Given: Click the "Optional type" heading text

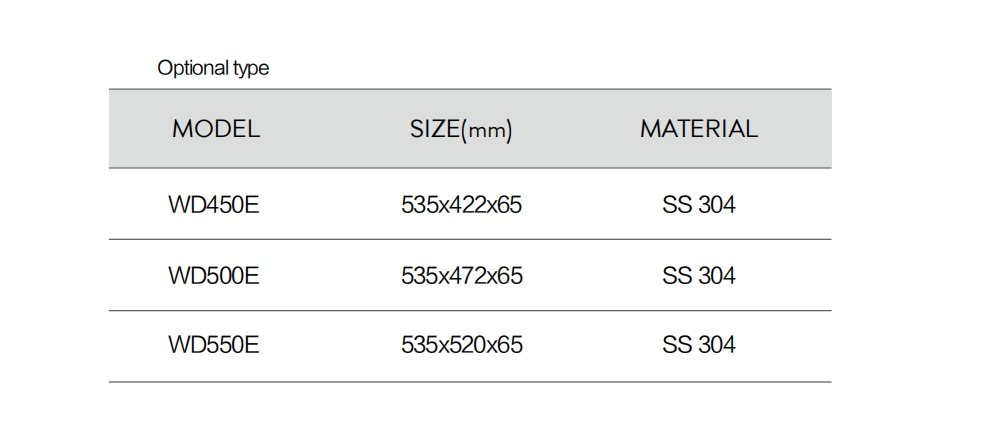Looking at the screenshot, I should coord(213,69).
